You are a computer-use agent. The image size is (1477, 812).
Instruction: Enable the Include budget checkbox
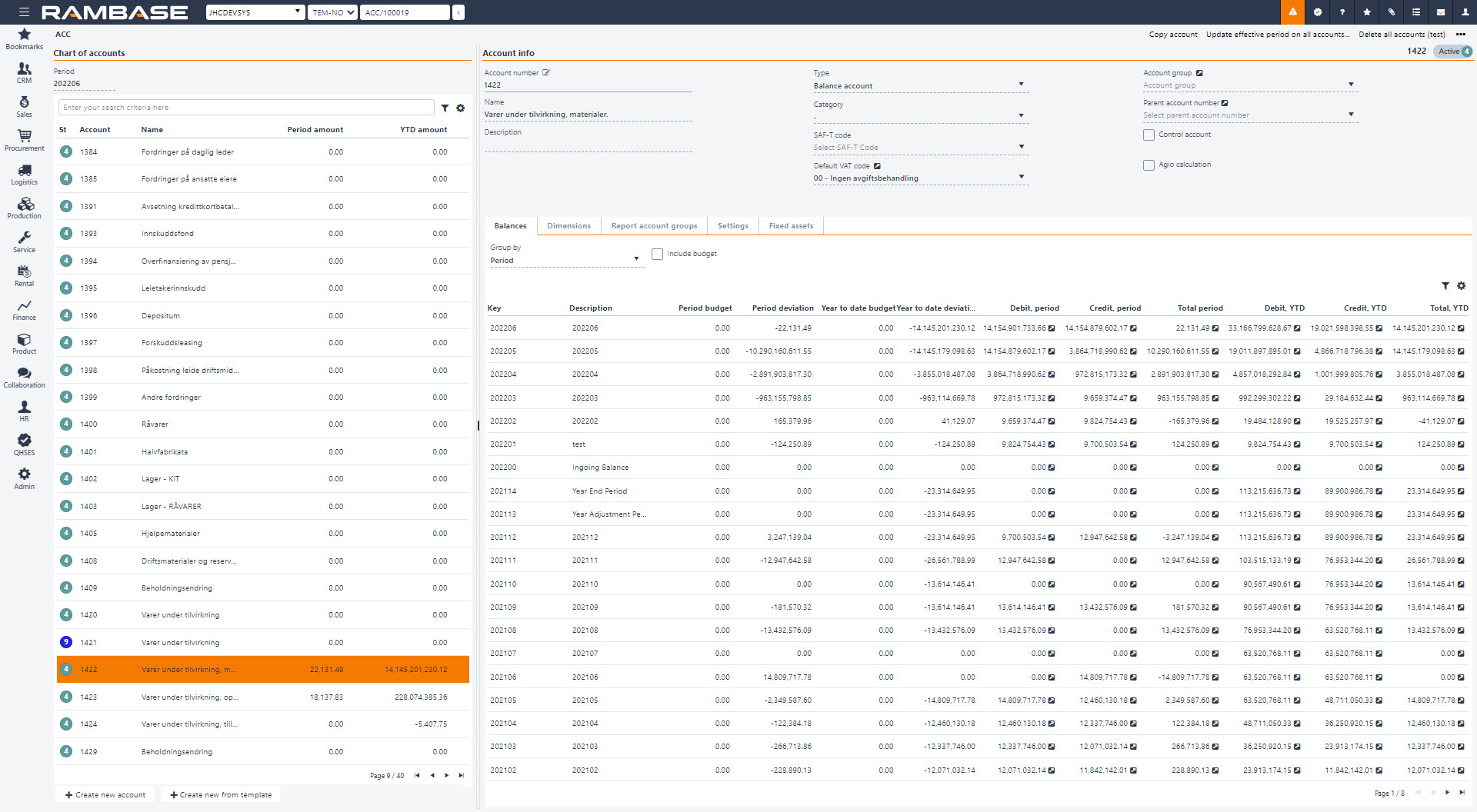point(657,254)
